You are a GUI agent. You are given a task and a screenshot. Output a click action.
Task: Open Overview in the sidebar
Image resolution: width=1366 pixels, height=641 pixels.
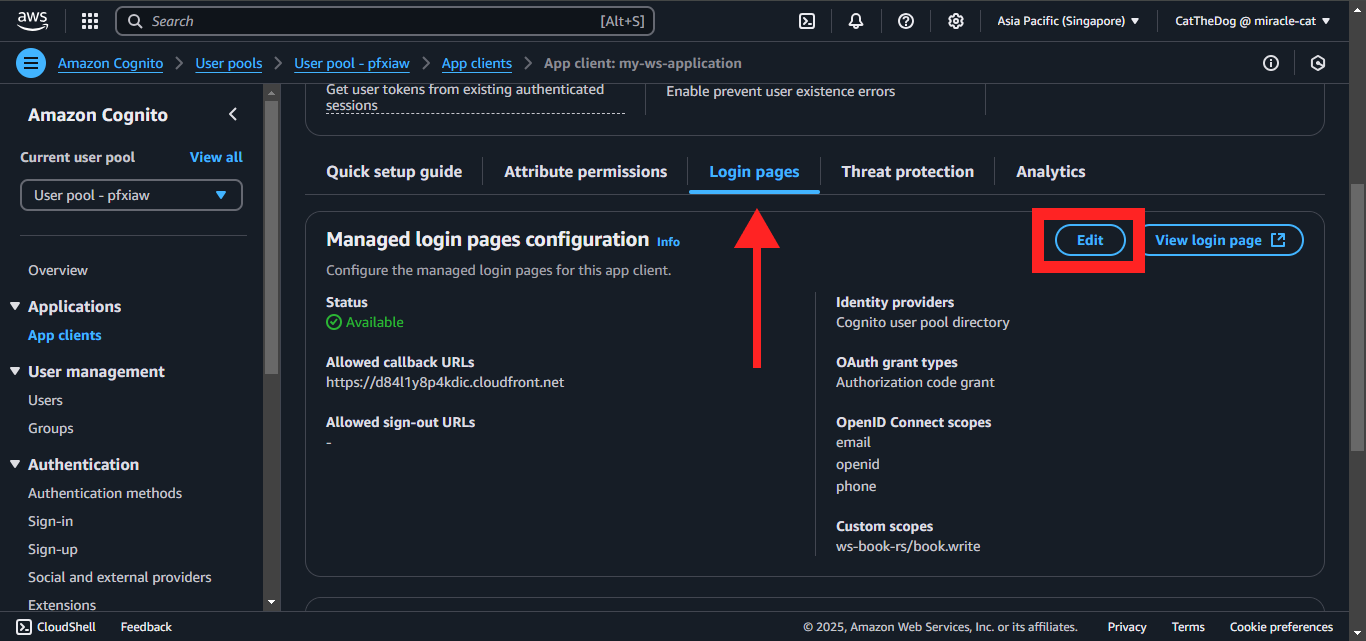click(58, 270)
